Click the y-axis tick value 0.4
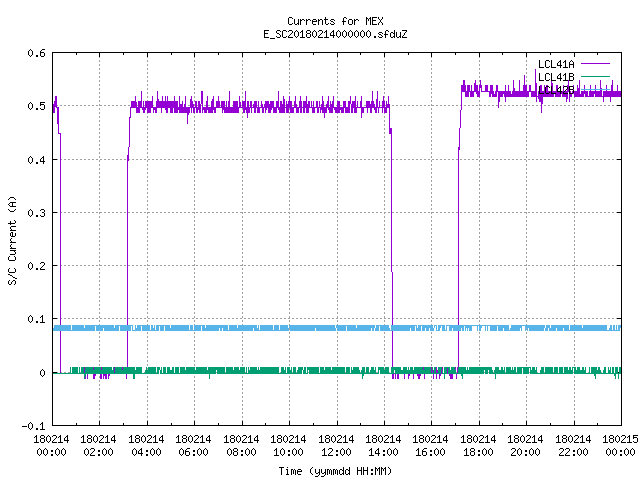The height and width of the screenshot is (480, 640). point(36,160)
